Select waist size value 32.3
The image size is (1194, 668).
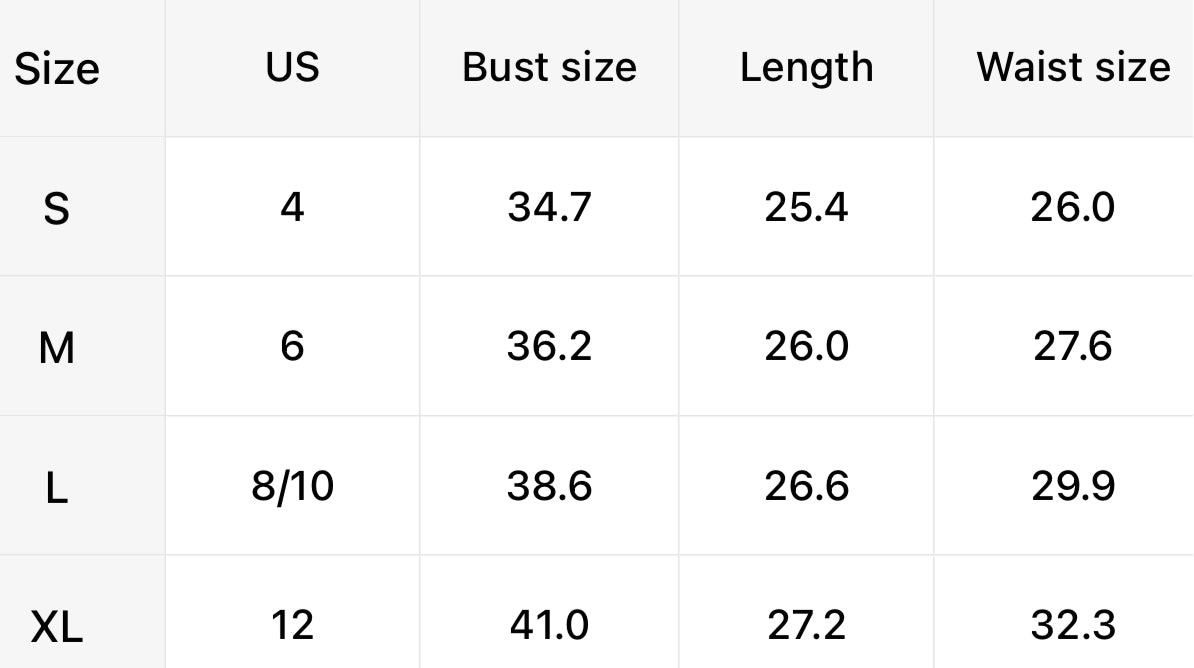[x=1073, y=626]
